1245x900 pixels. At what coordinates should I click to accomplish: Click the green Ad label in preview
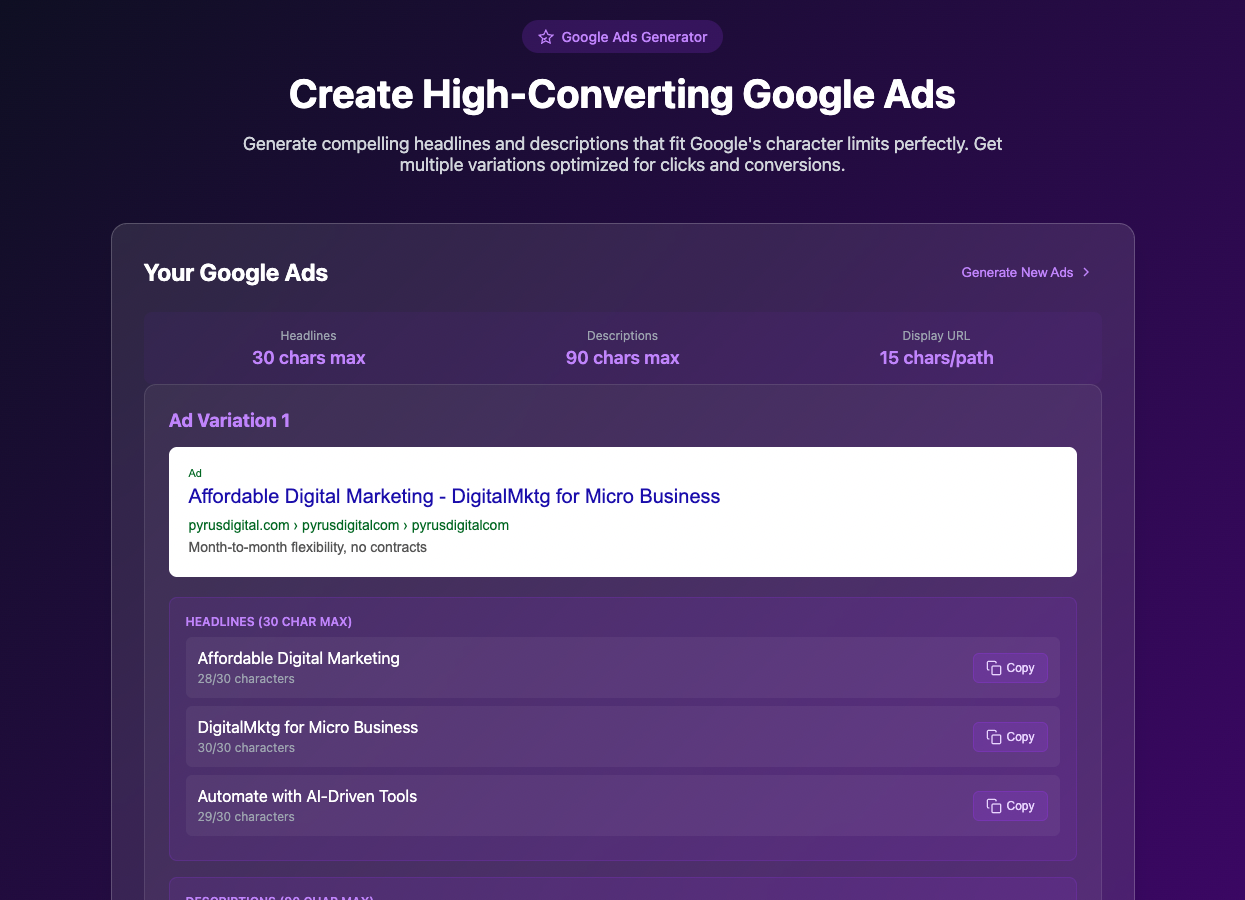tap(195, 473)
